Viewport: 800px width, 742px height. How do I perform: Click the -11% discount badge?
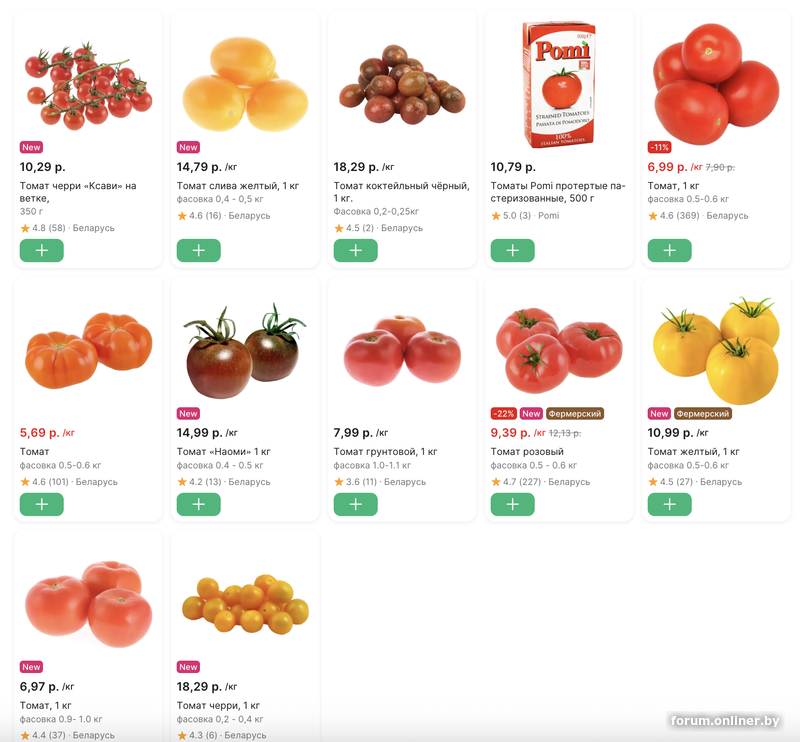[659, 147]
